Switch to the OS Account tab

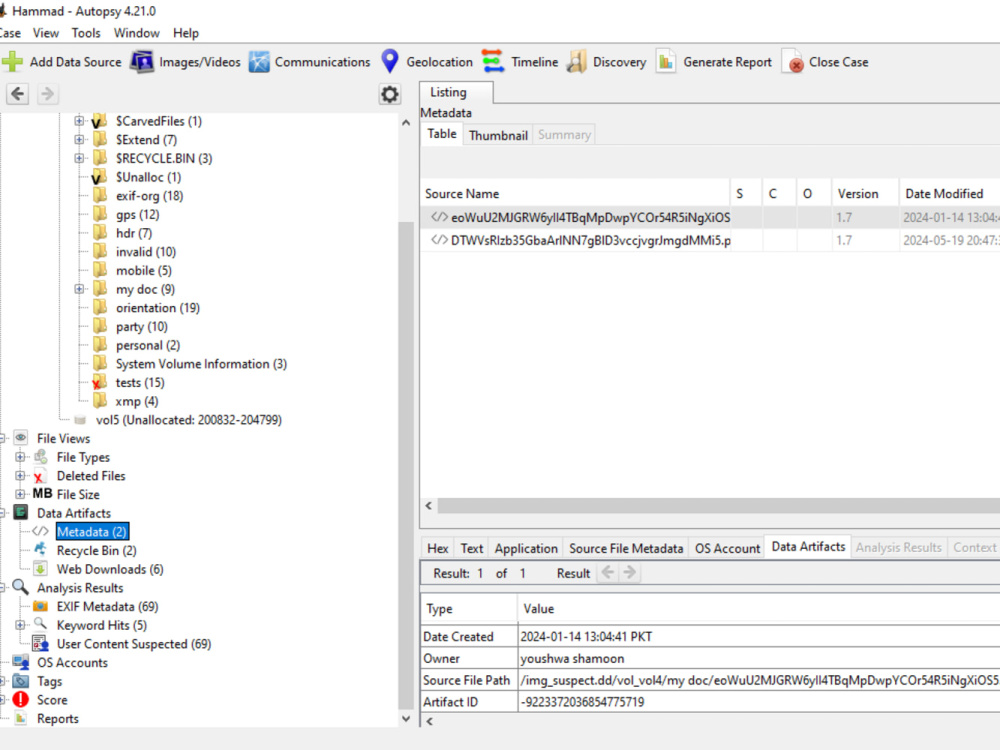728,548
